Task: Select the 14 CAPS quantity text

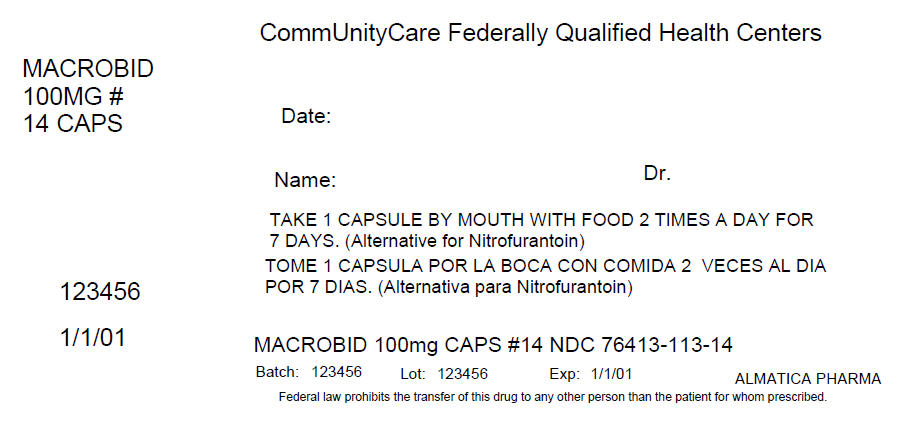Action: pos(72,124)
